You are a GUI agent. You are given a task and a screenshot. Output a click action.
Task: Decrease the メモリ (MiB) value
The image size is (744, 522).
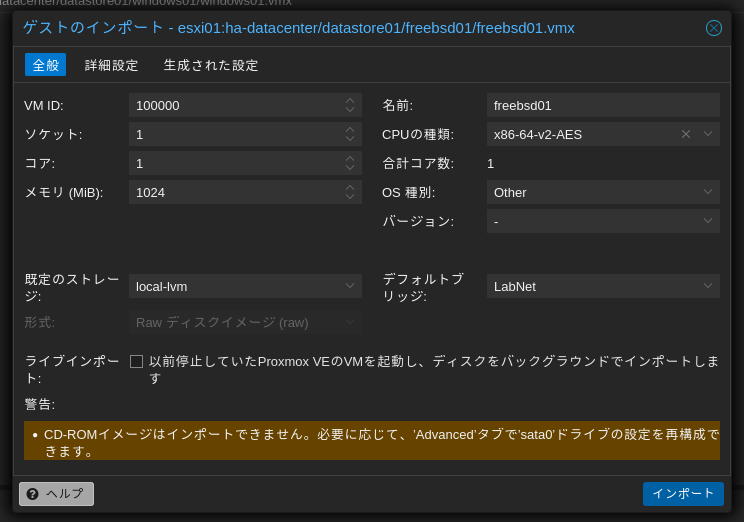point(350,197)
